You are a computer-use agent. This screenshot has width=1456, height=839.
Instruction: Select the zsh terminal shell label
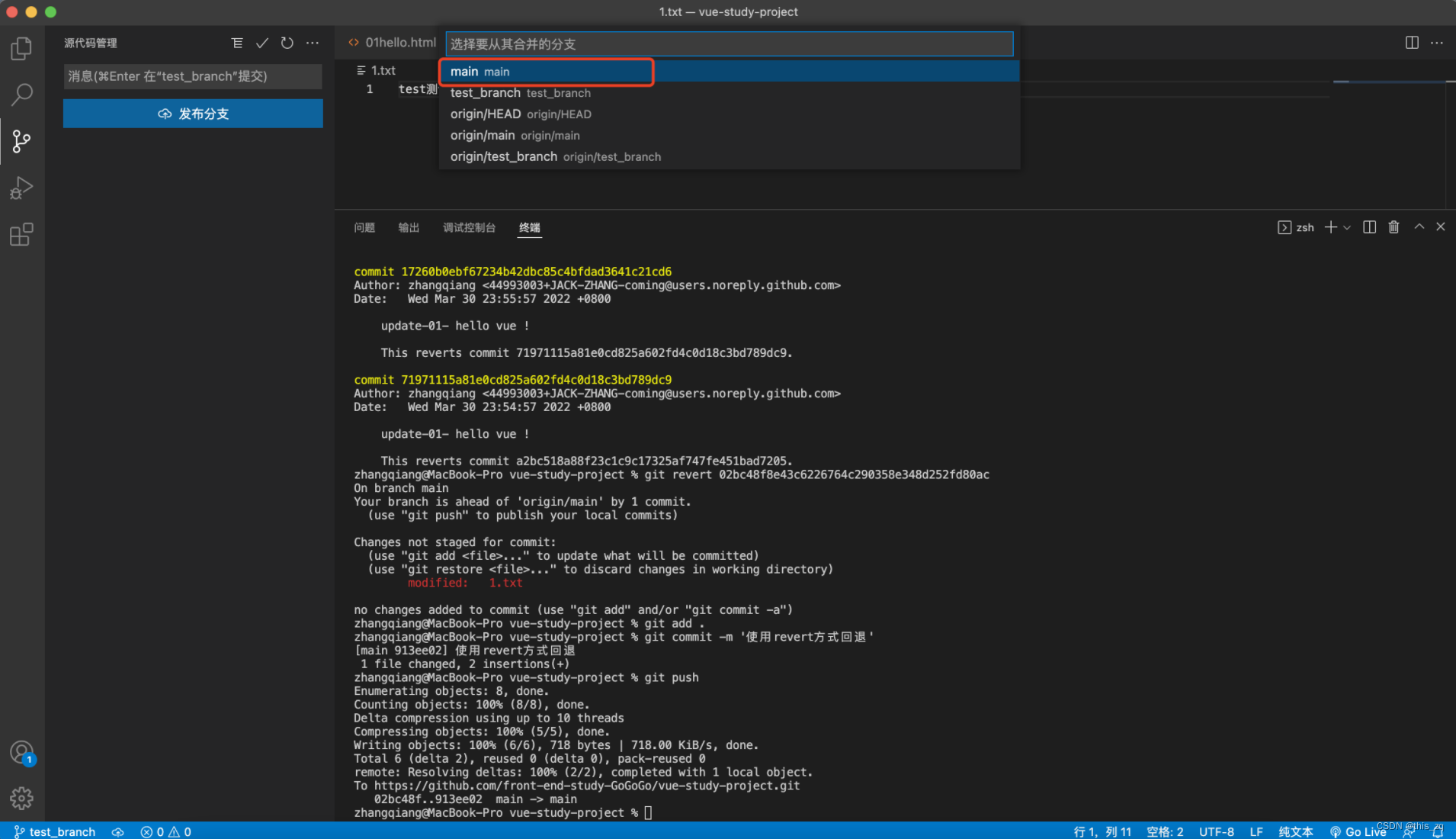1296,227
